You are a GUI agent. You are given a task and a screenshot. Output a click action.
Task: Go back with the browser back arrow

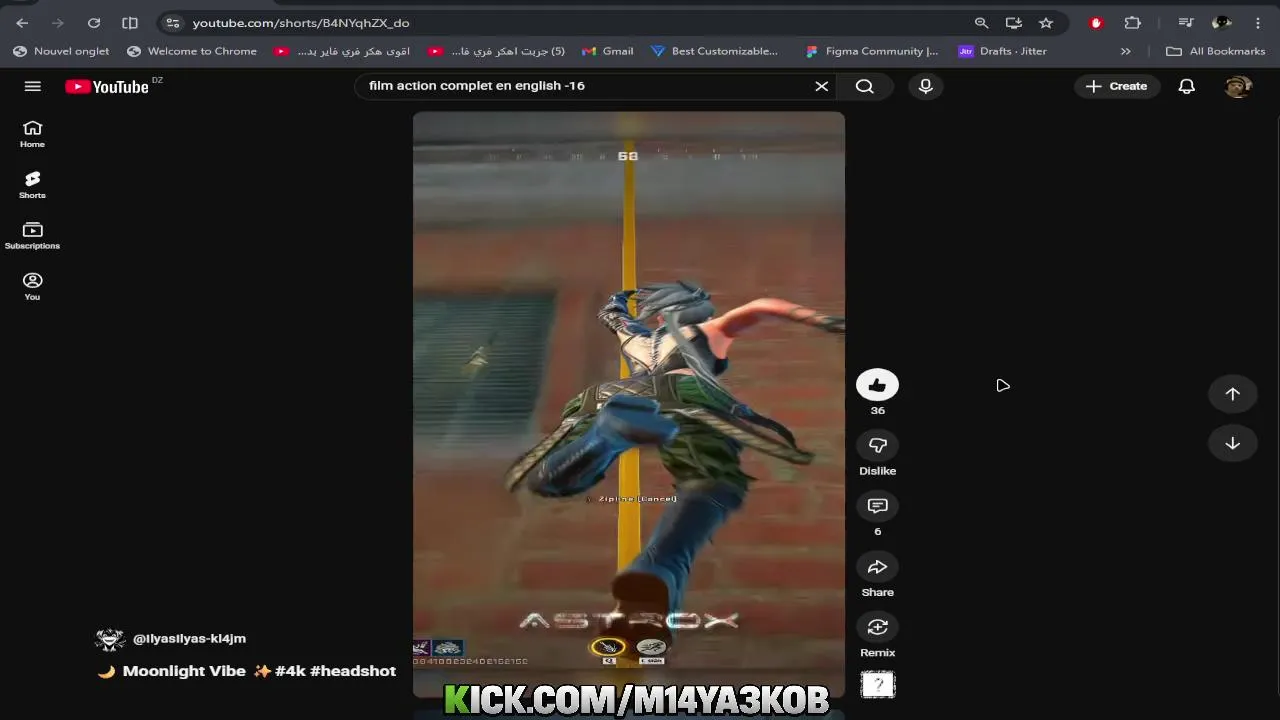click(x=22, y=23)
